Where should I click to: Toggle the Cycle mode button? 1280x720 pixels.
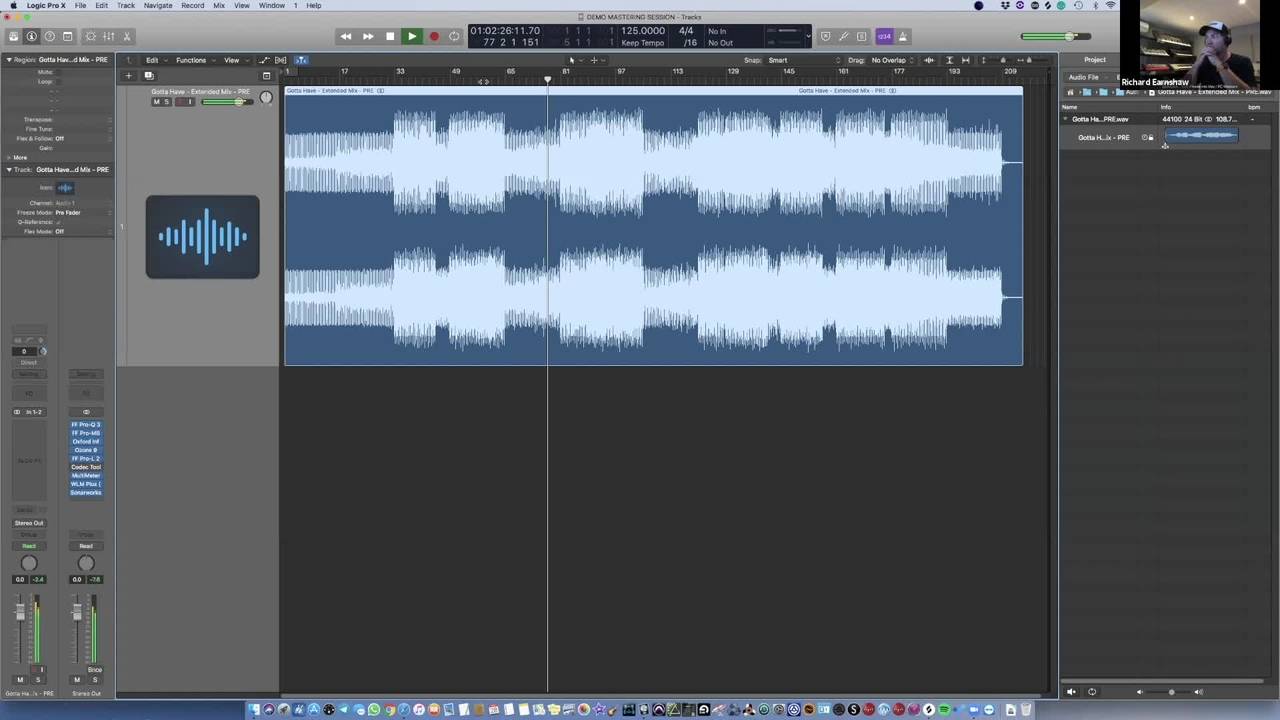point(454,36)
